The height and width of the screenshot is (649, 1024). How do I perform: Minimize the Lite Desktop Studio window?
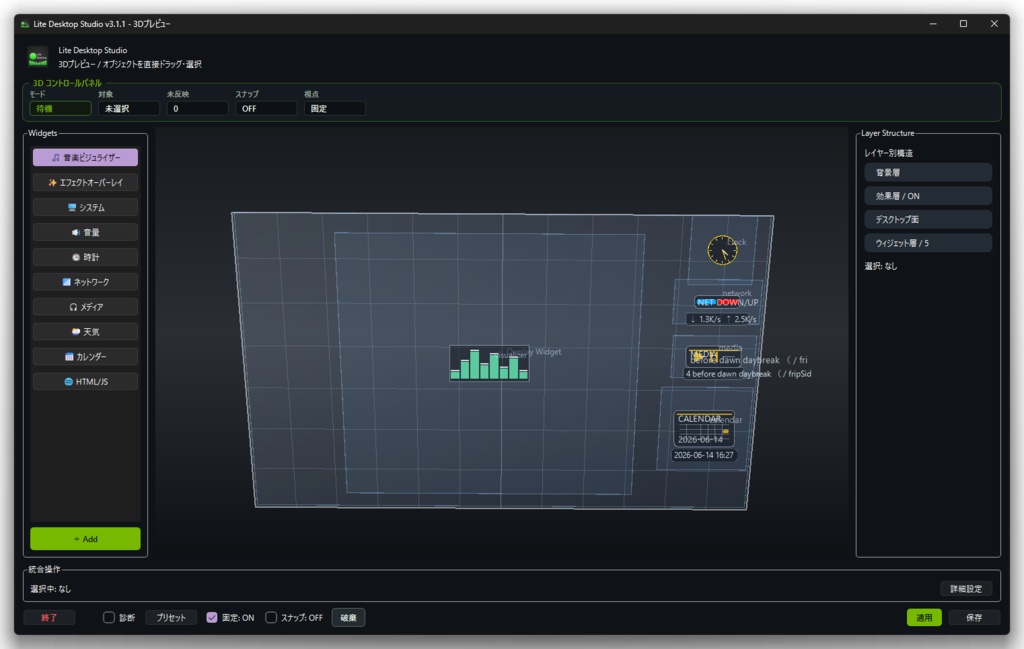point(933,24)
